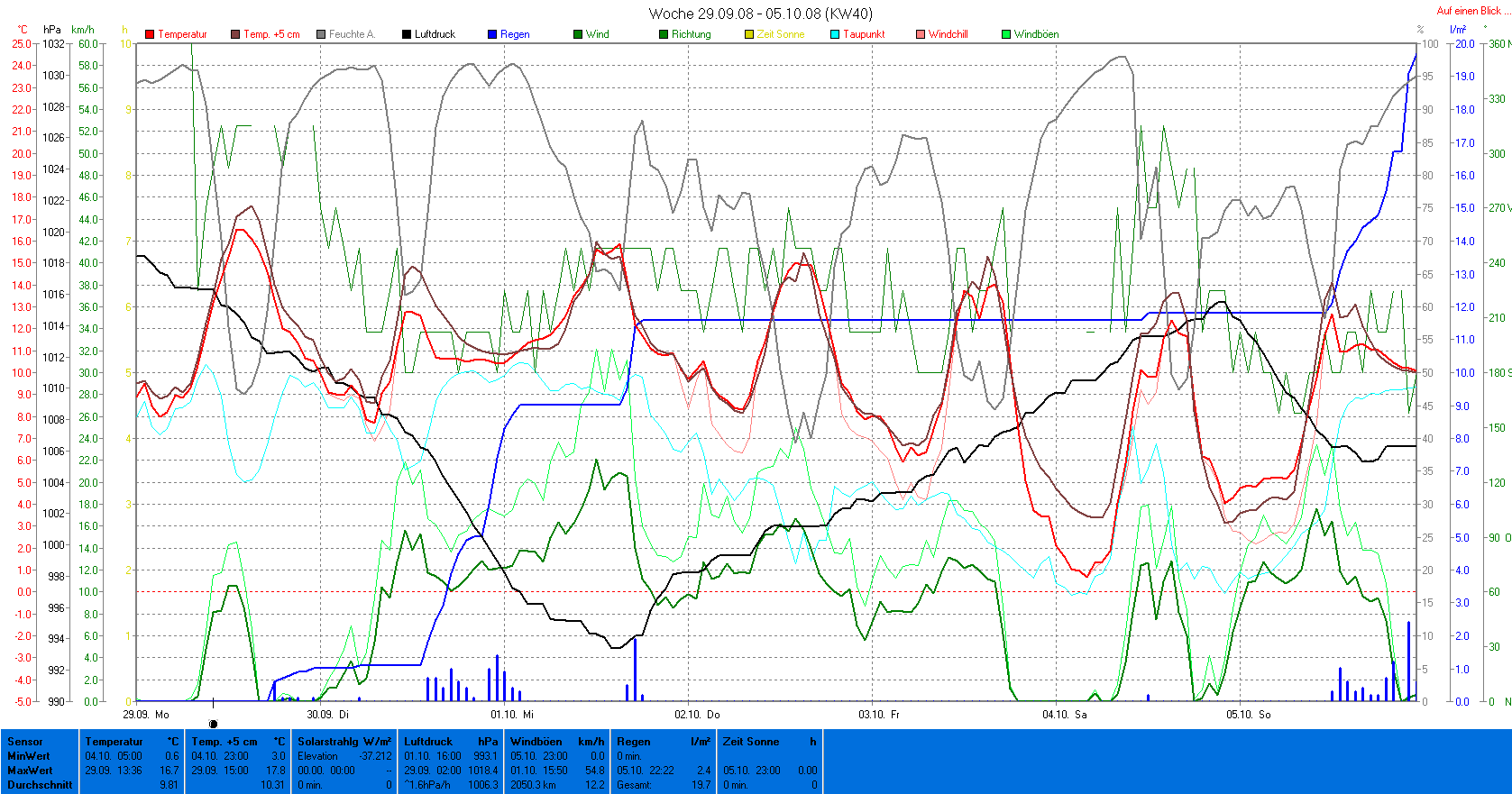The image size is (1512, 794).
Task: Click the bright green Windböen legend square
Action: coord(1006,34)
